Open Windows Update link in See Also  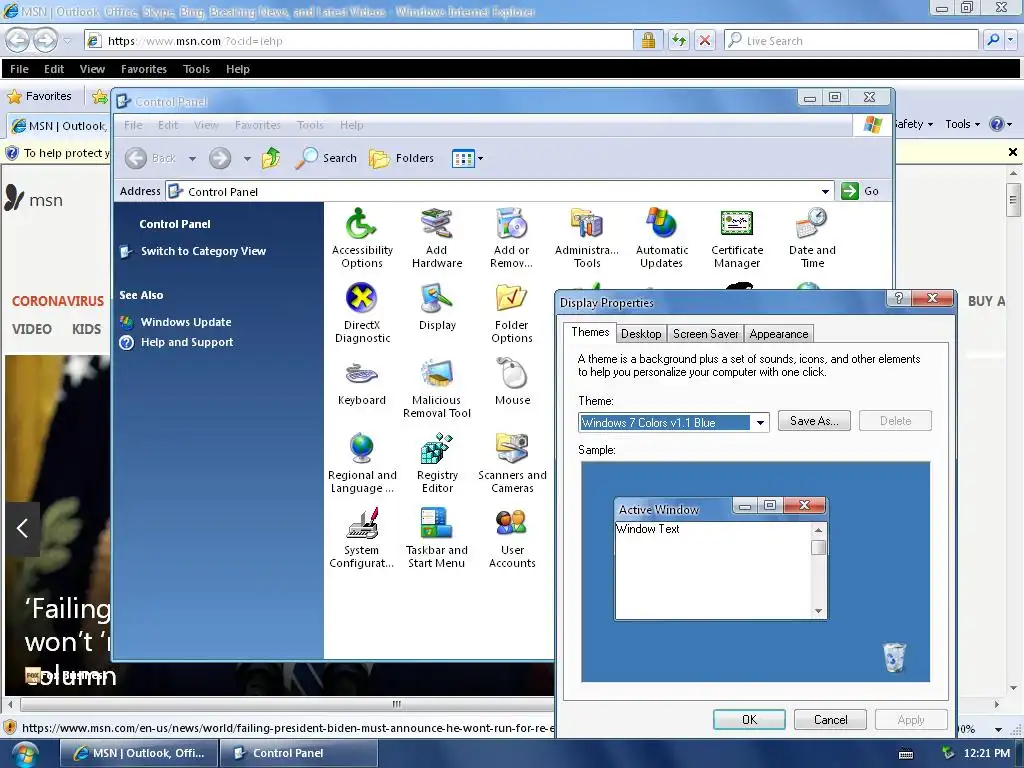185,322
